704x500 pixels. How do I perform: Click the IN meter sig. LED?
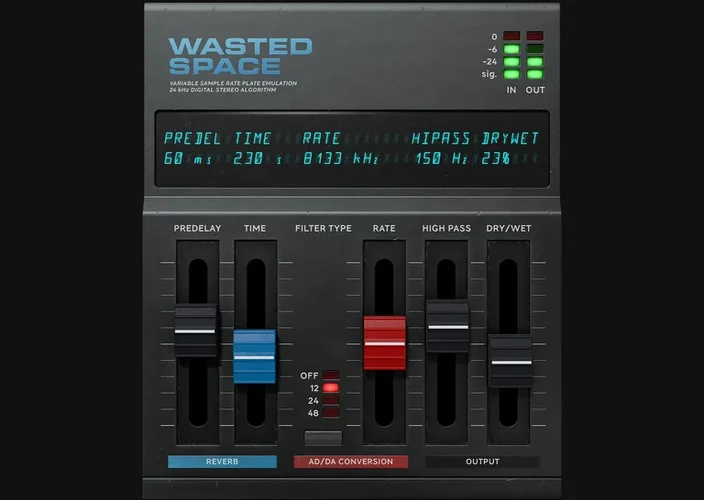coord(511,74)
